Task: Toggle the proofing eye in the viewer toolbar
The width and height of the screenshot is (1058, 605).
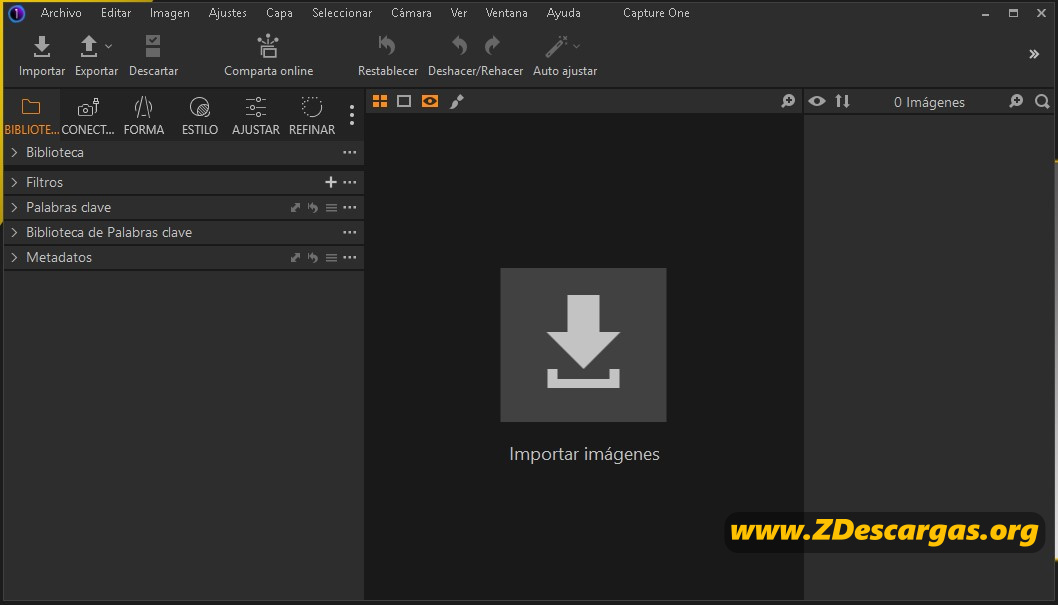Action: tap(430, 101)
